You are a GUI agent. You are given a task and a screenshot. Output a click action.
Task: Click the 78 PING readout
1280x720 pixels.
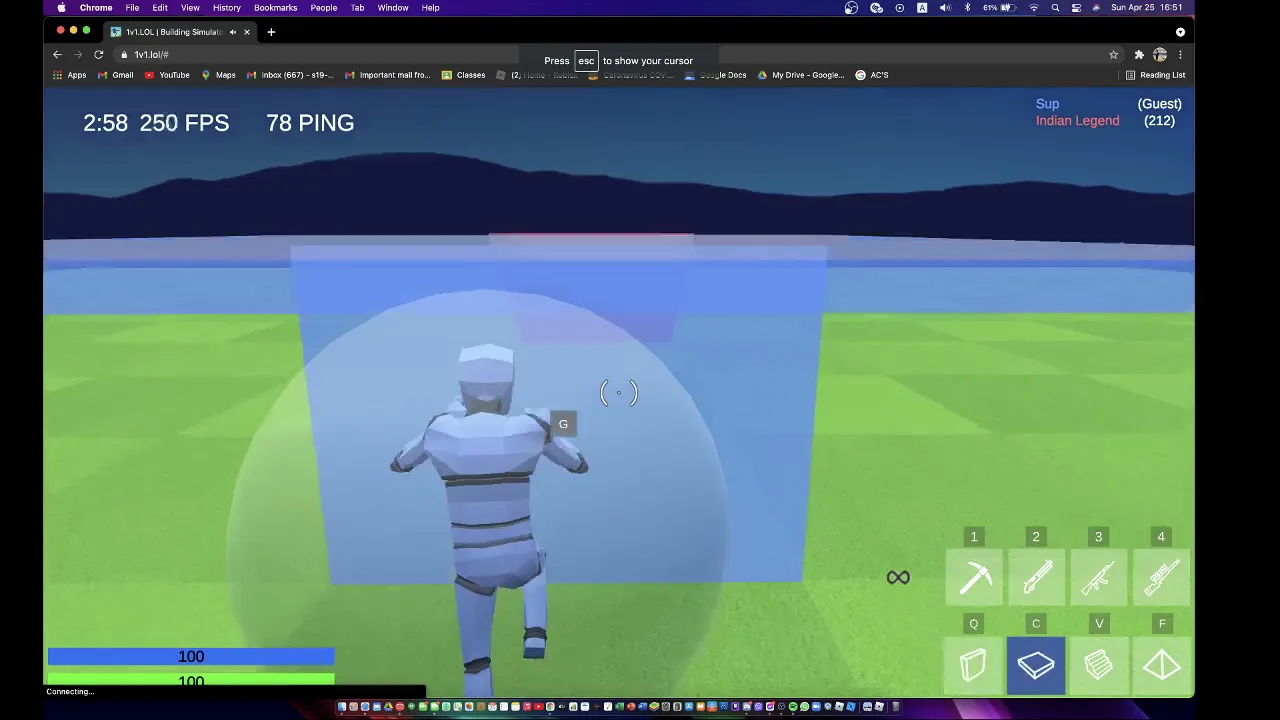pyautogui.click(x=310, y=123)
